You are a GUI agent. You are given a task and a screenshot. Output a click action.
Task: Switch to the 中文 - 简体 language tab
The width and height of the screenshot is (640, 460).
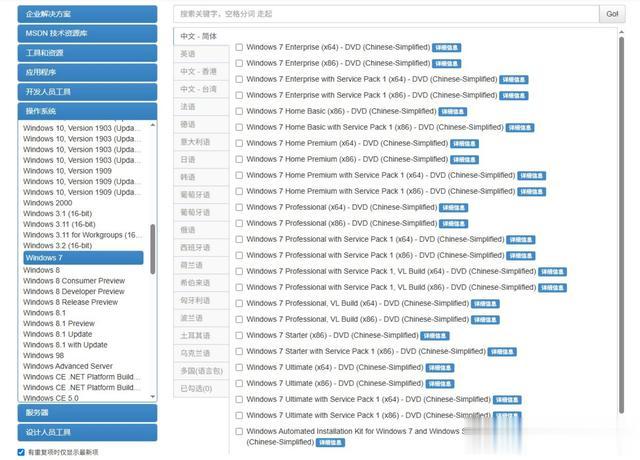click(201, 36)
